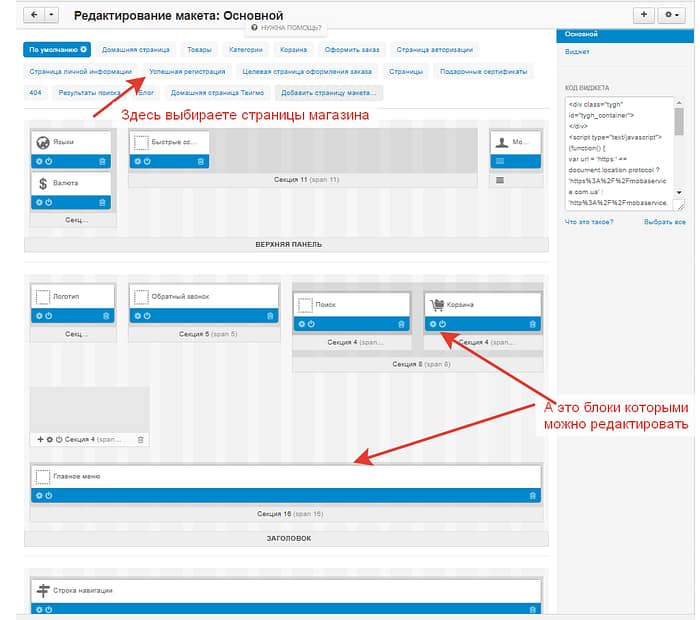This screenshot has height=620, width=700.
Task: Click the gear icon on Логотип block
Action: click(x=39, y=316)
